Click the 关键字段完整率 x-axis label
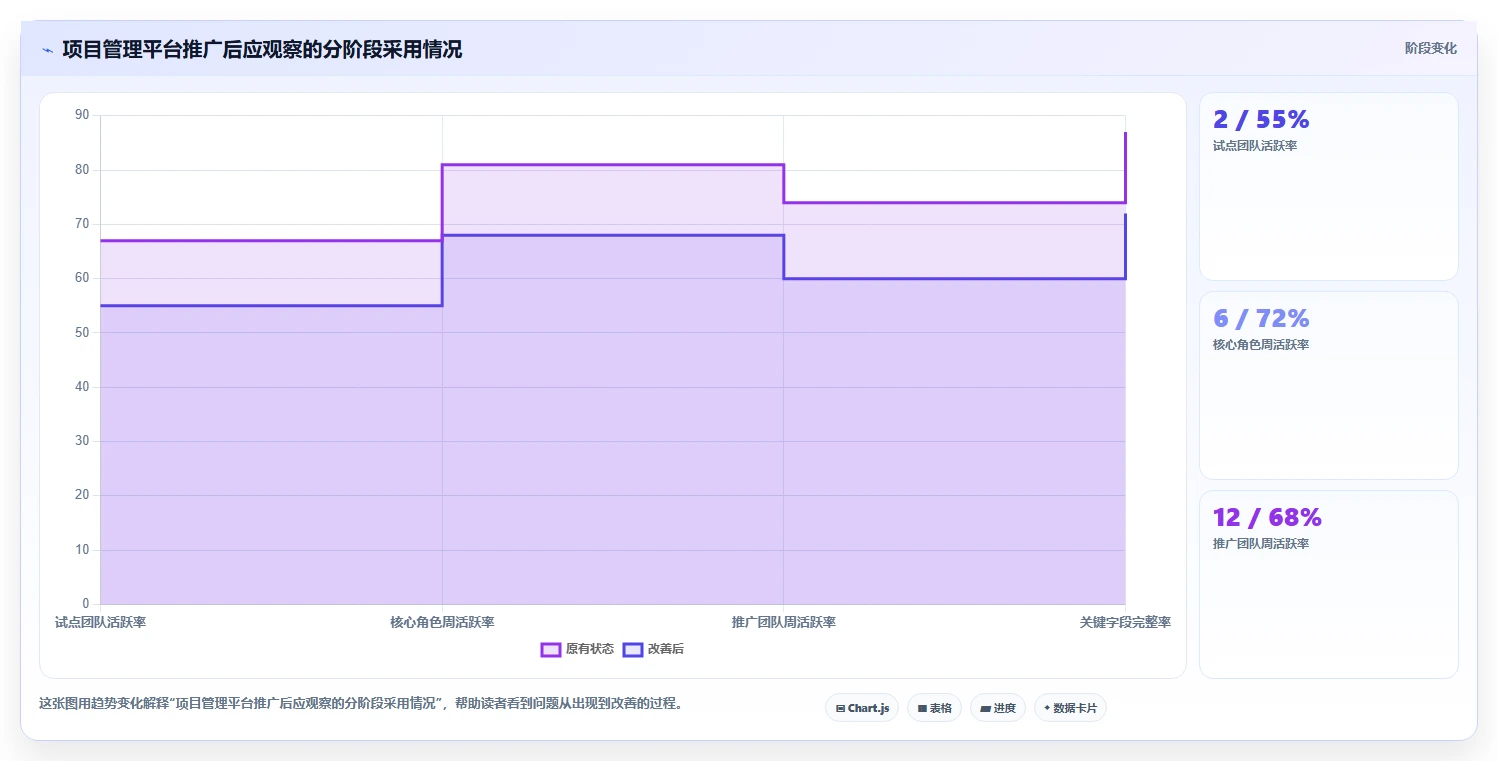The height and width of the screenshot is (761, 1498). tap(1125, 622)
